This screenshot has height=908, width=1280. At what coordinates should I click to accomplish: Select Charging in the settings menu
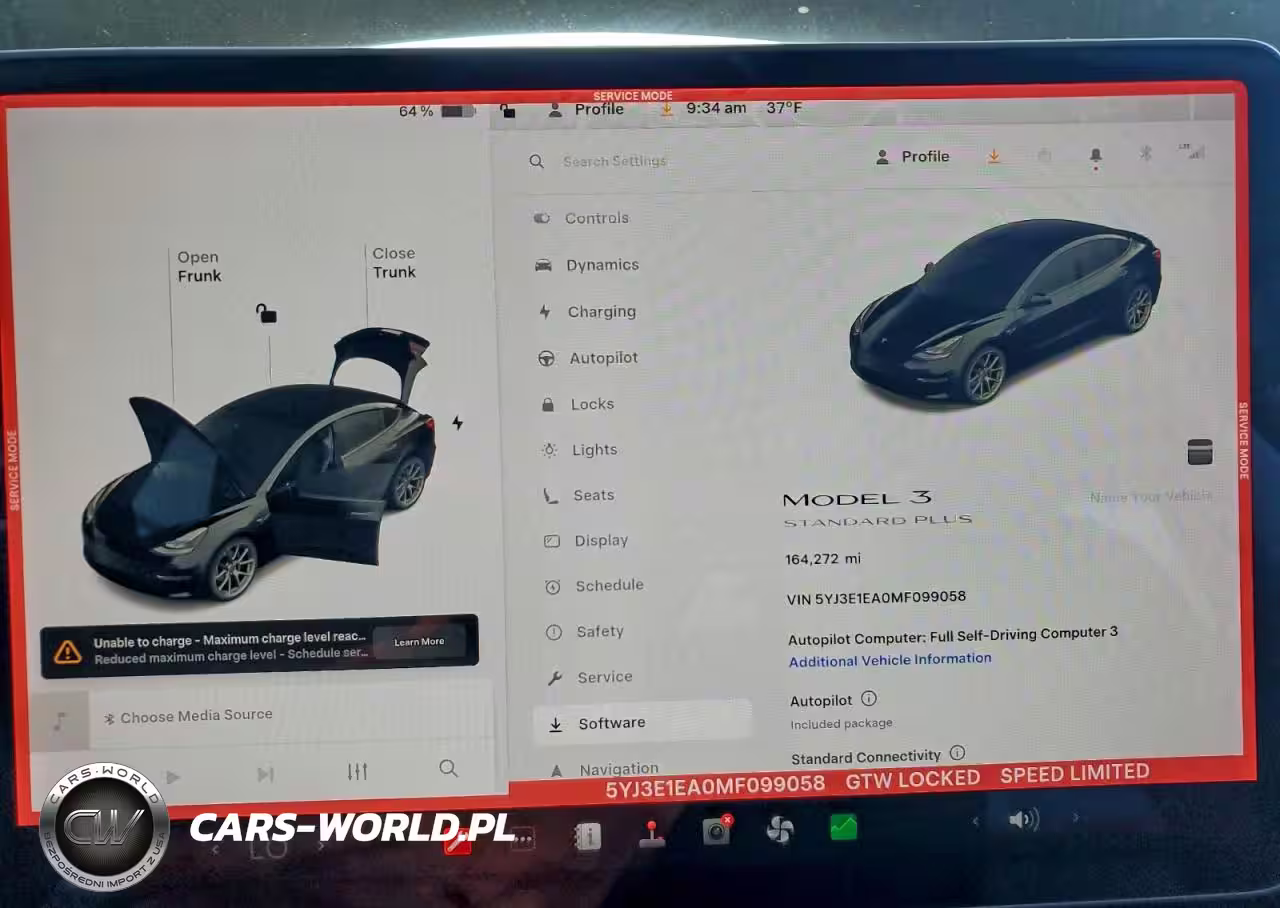(x=601, y=312)
